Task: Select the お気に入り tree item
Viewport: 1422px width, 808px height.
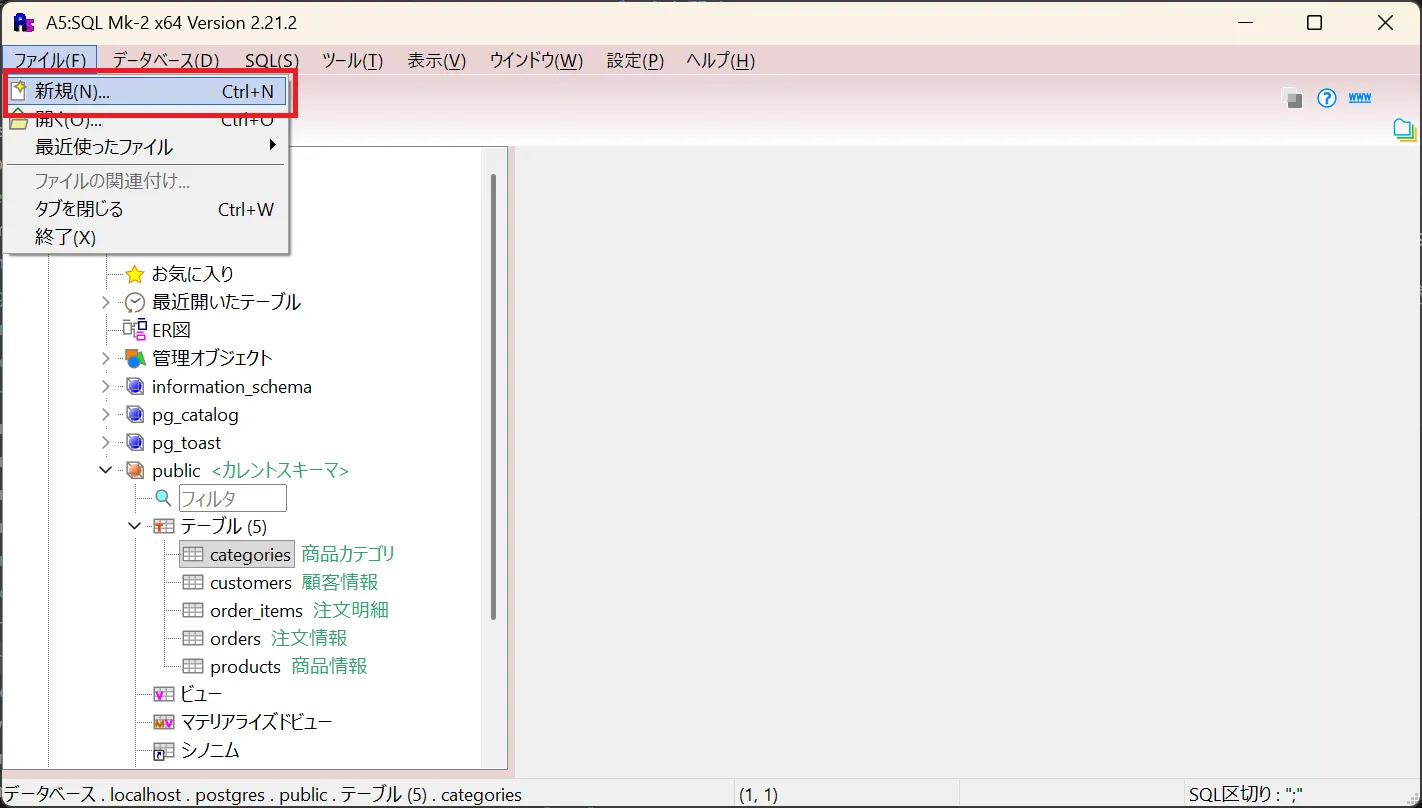Action: pyautogui.click(x=193, y=274)
